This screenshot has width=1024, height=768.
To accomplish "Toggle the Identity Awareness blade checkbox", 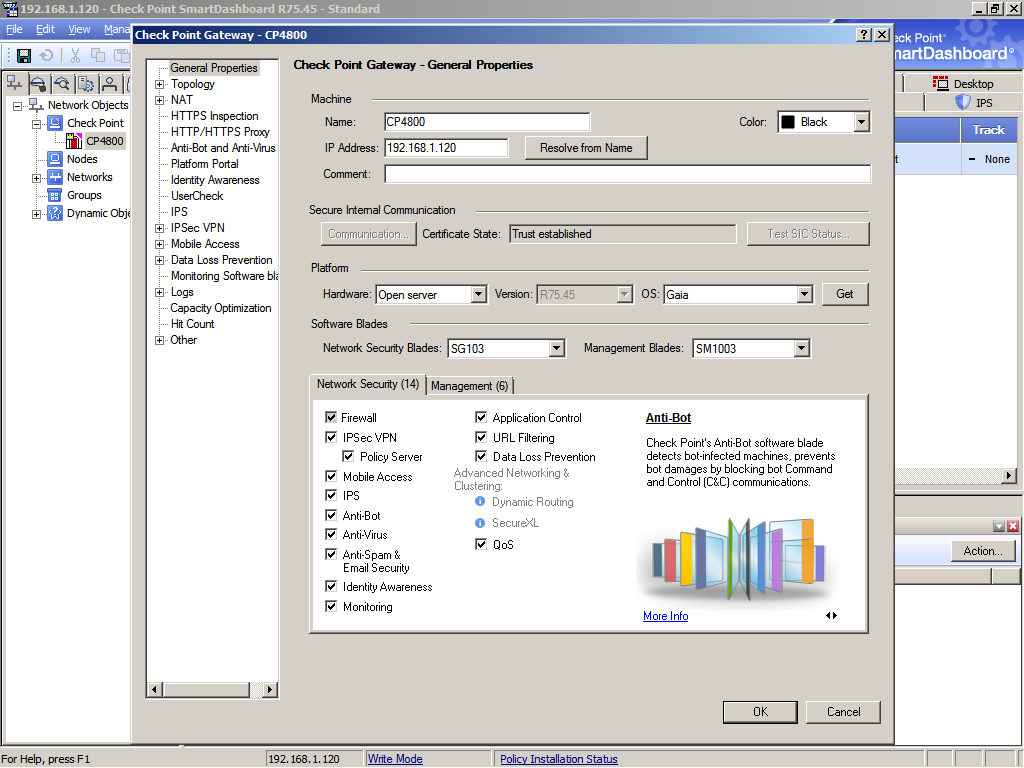I will (331, 586).
